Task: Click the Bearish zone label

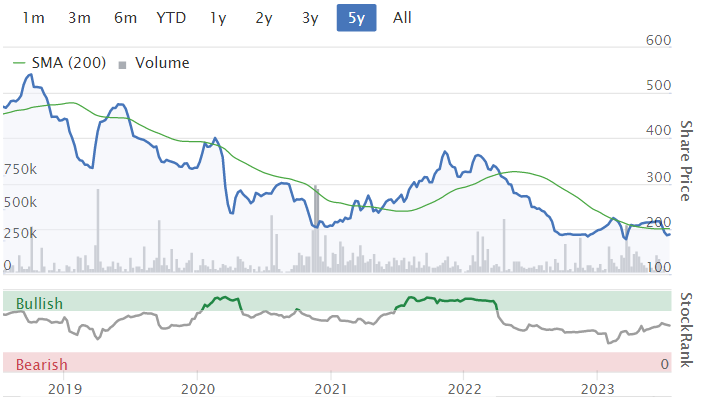Action: point(42,364)
